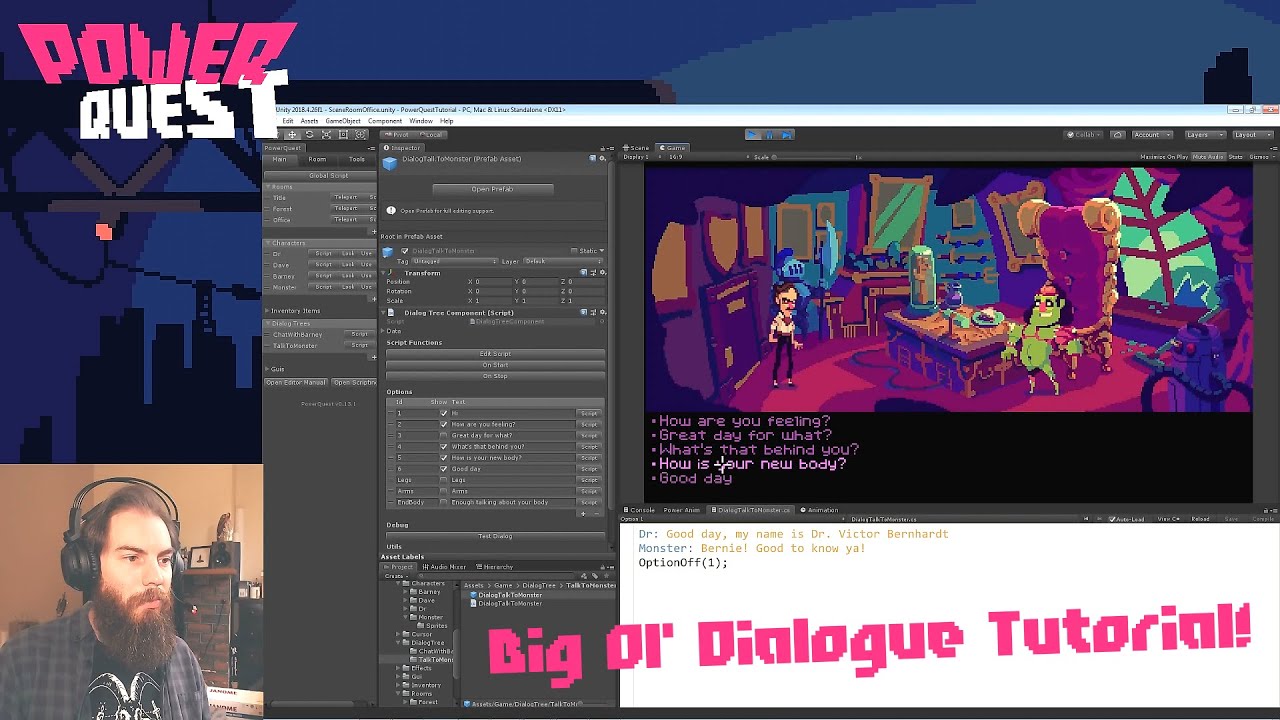The width and height of the screenshot is (1280, 720).
Task: Click the prefab cube icon in Inspector header
Action: [x=389, y=163]
